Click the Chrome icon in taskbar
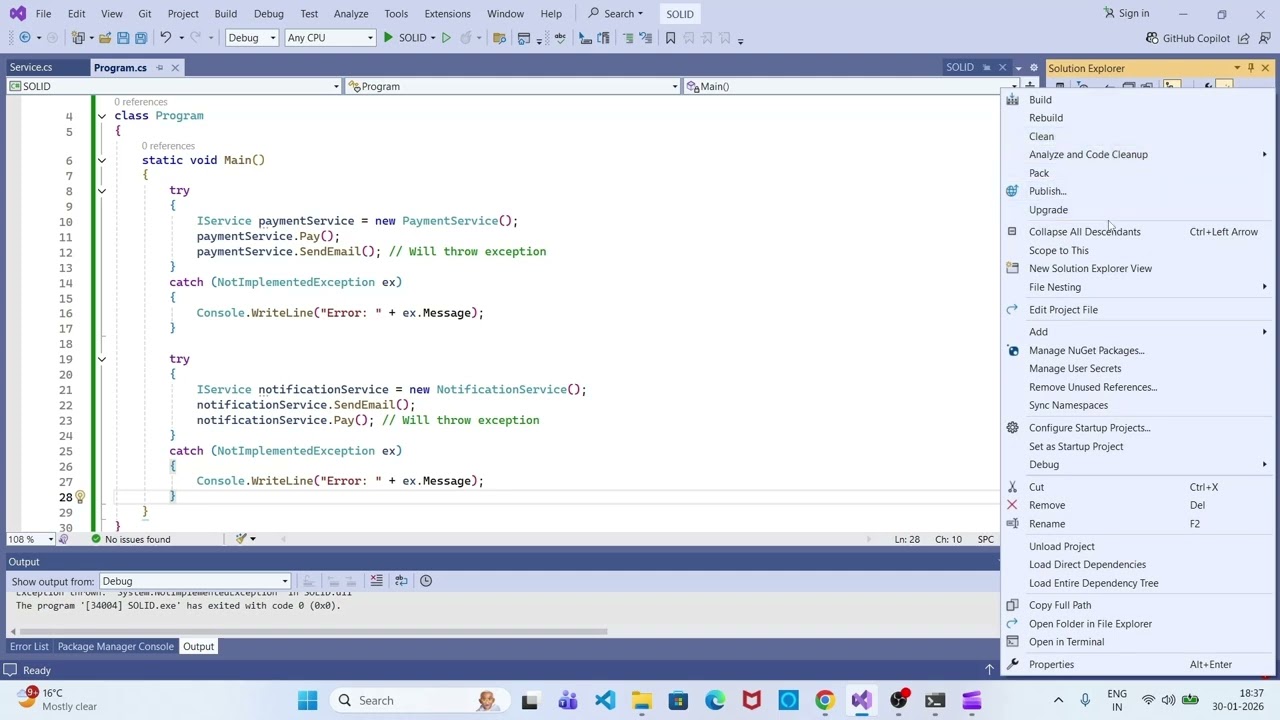This screenshot has width=1280, height=720. (x=825, y=701)
